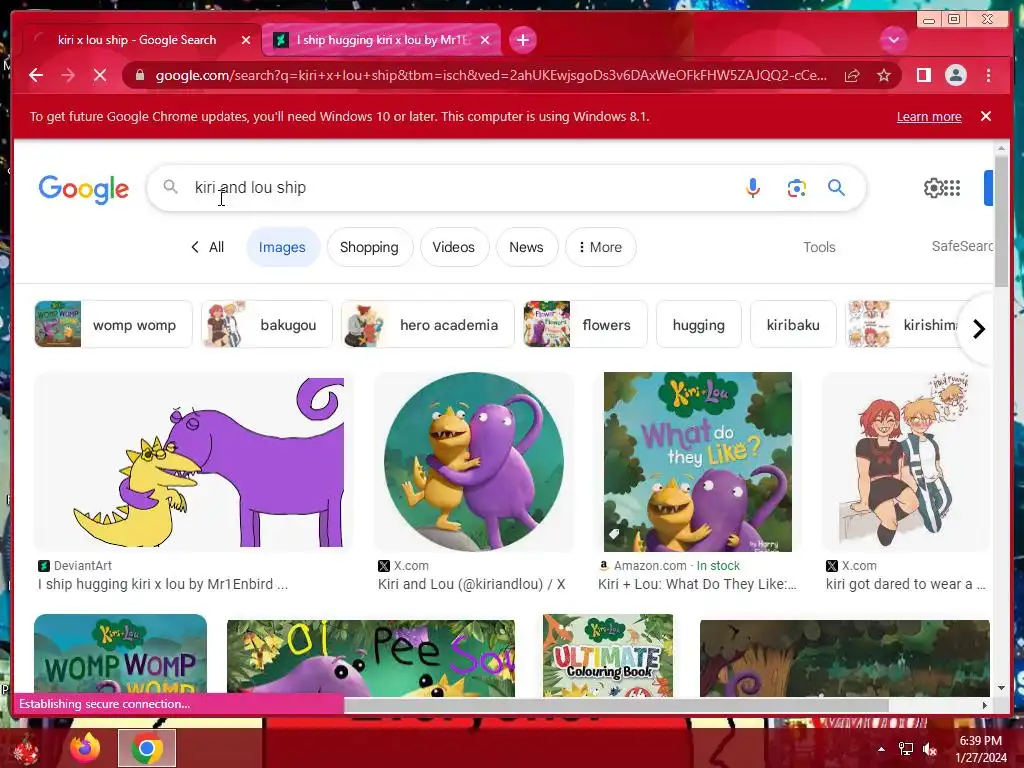Dismiss the Chrome update infobar

pos(985,116)
